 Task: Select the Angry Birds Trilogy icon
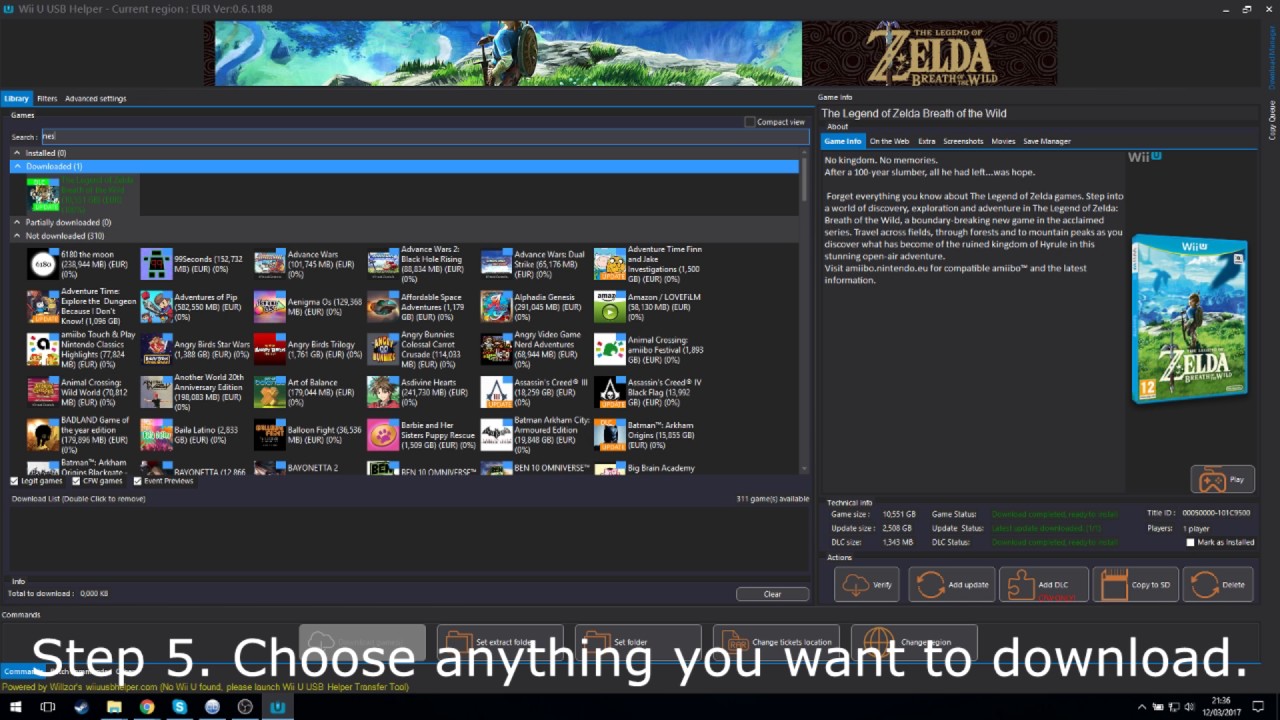coord(270,349)
